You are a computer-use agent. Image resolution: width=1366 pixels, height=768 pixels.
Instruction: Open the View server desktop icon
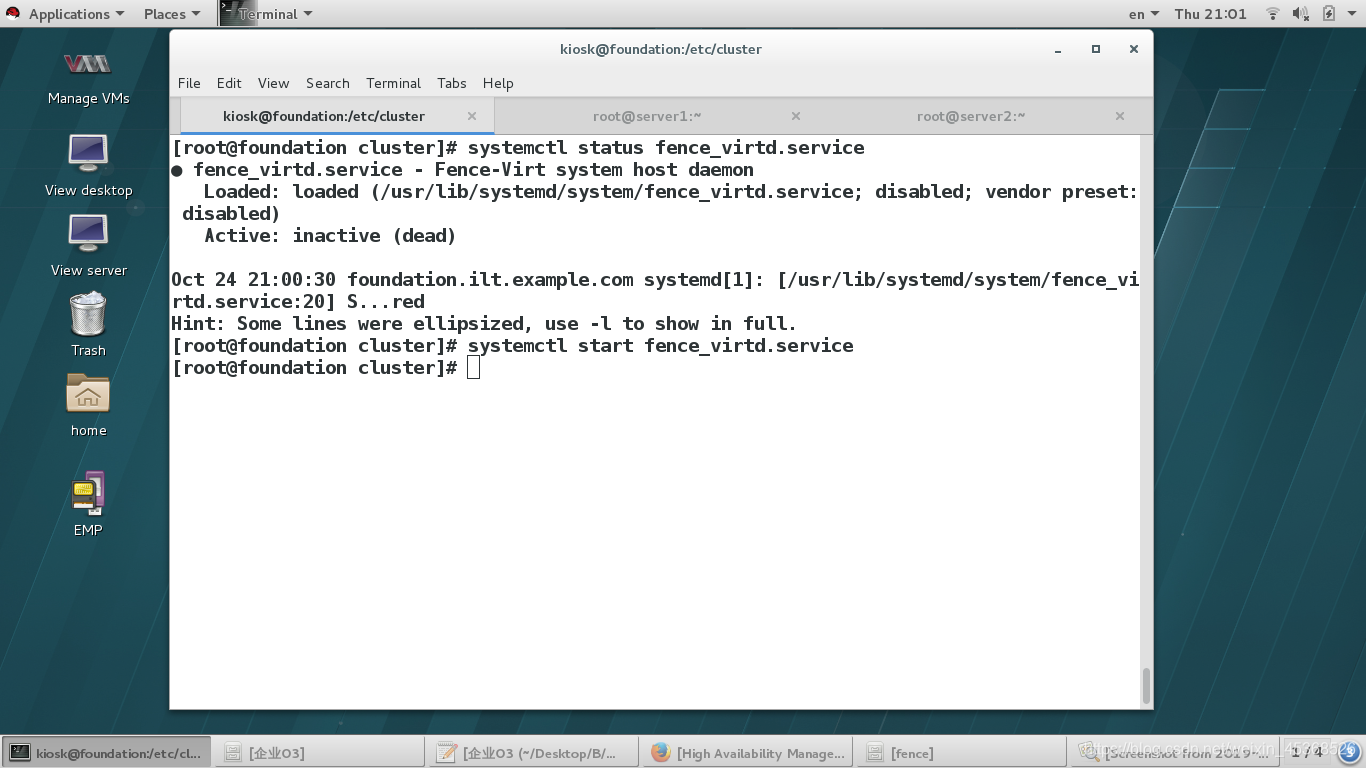click(88, 246)
